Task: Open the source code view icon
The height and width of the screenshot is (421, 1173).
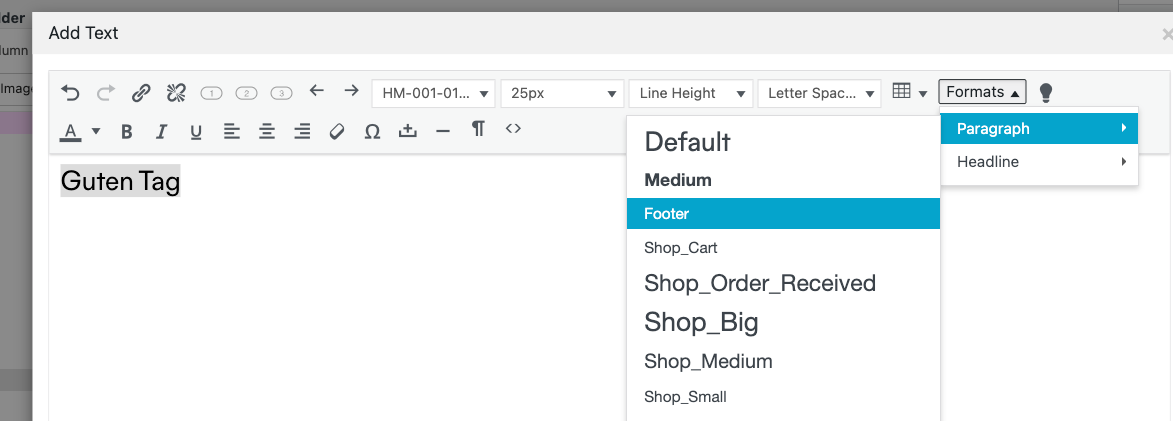Action: (x=513, y=129)
